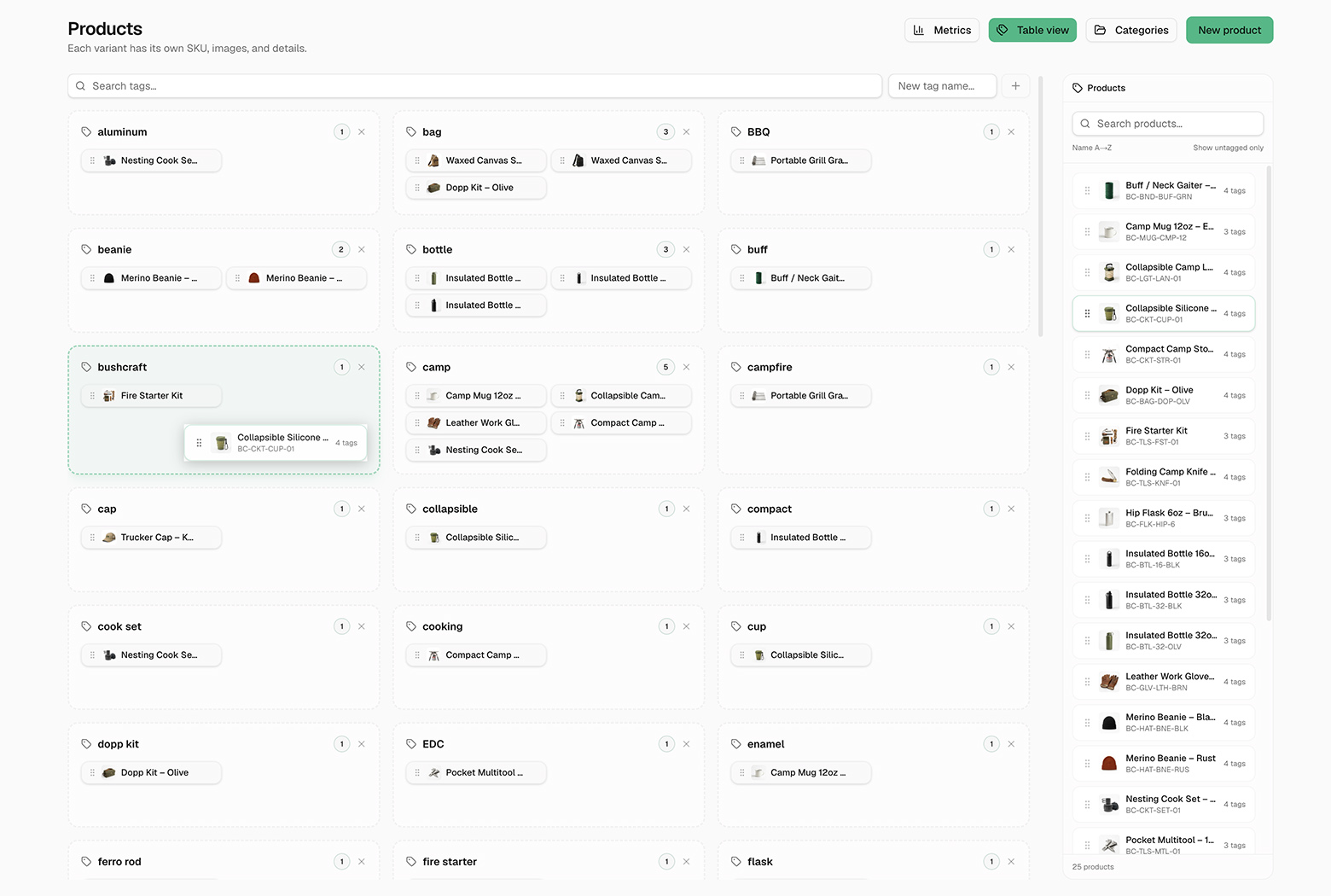Click Trucker Cap chip in cap tag
This screenshot has width=1331, height=896.
151,538
